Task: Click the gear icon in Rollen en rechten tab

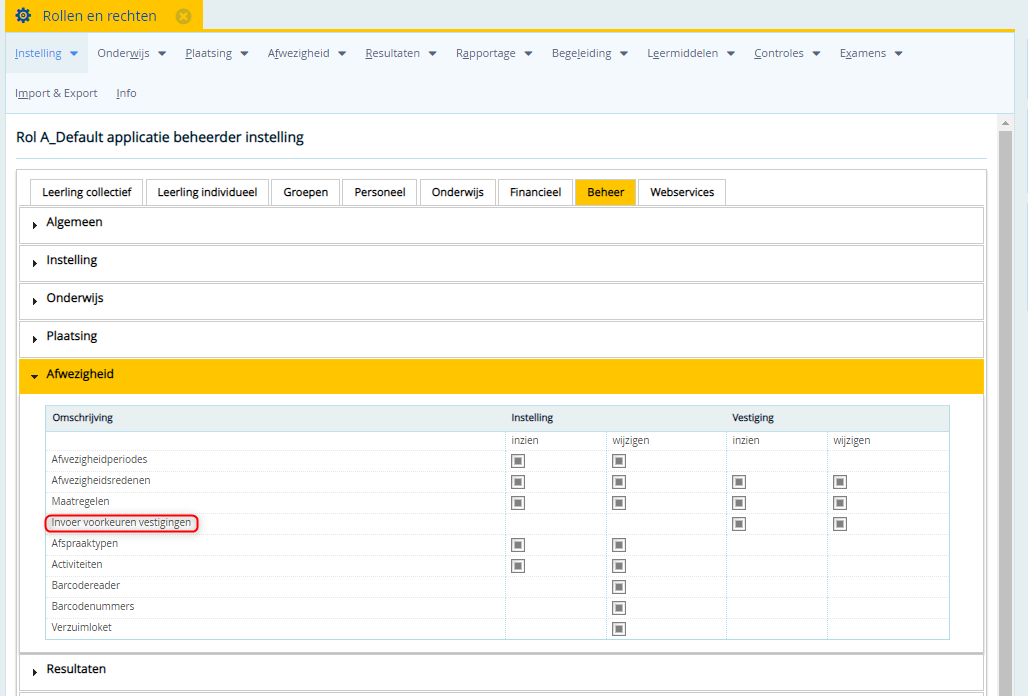Action: tap(23, 16)
